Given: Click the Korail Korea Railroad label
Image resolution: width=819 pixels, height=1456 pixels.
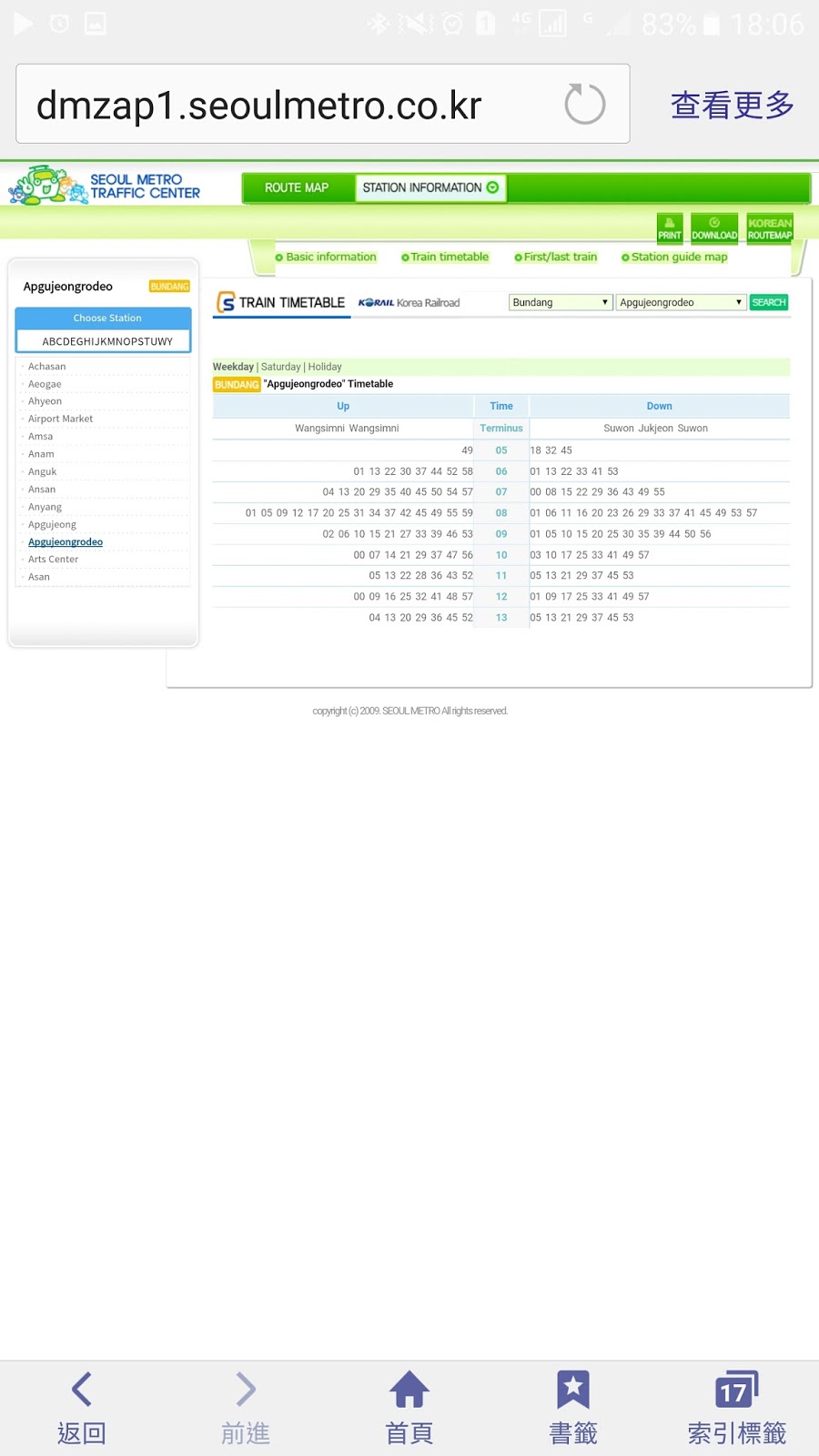Looking at the screenshot, I should click(x=409, y=303).
